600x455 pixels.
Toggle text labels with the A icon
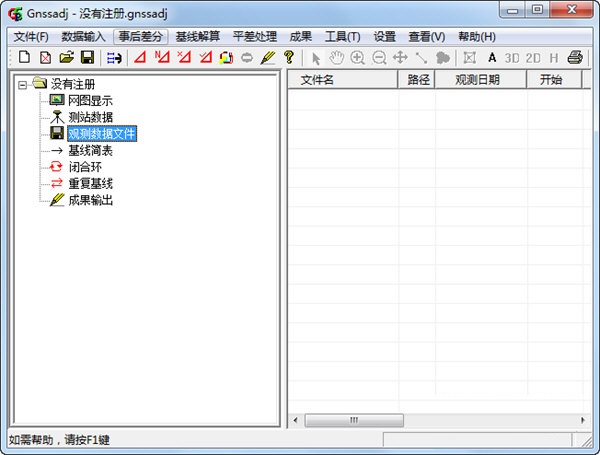coord(492,58)
